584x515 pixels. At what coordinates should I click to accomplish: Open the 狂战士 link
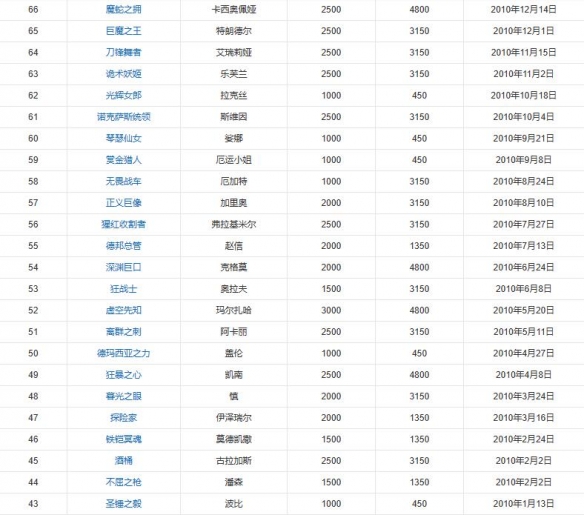coord(124,289)
